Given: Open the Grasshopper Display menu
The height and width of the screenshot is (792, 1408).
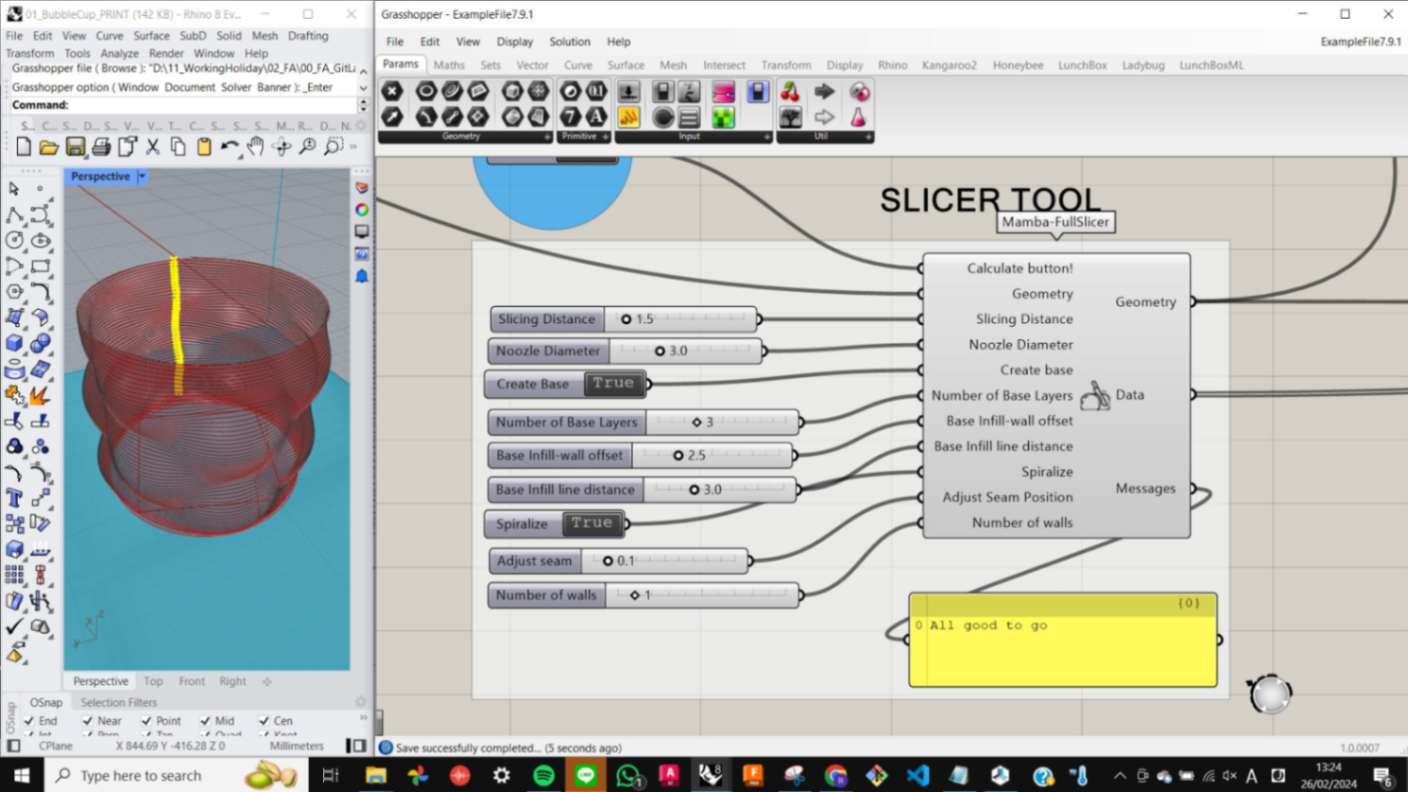Looking at the screenshot, I should 515,42.
